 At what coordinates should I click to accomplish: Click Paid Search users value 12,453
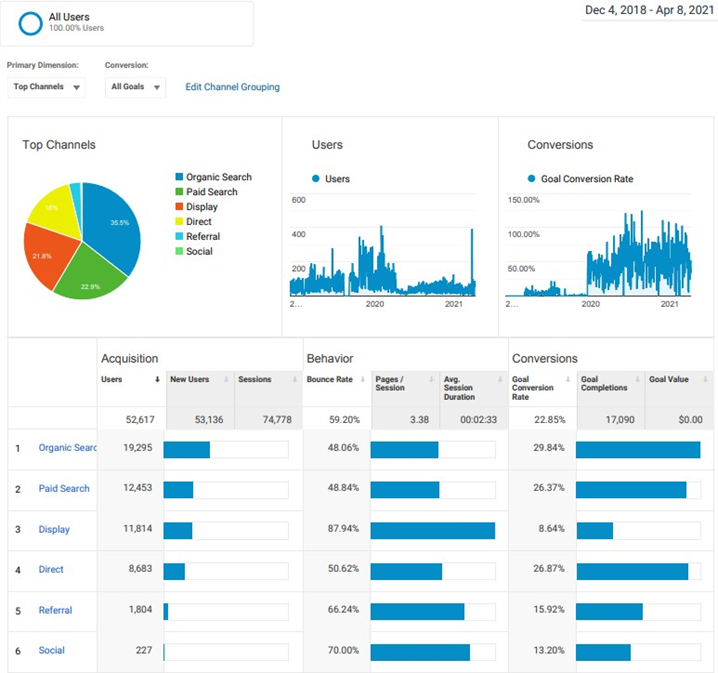[x=137, y=488]
